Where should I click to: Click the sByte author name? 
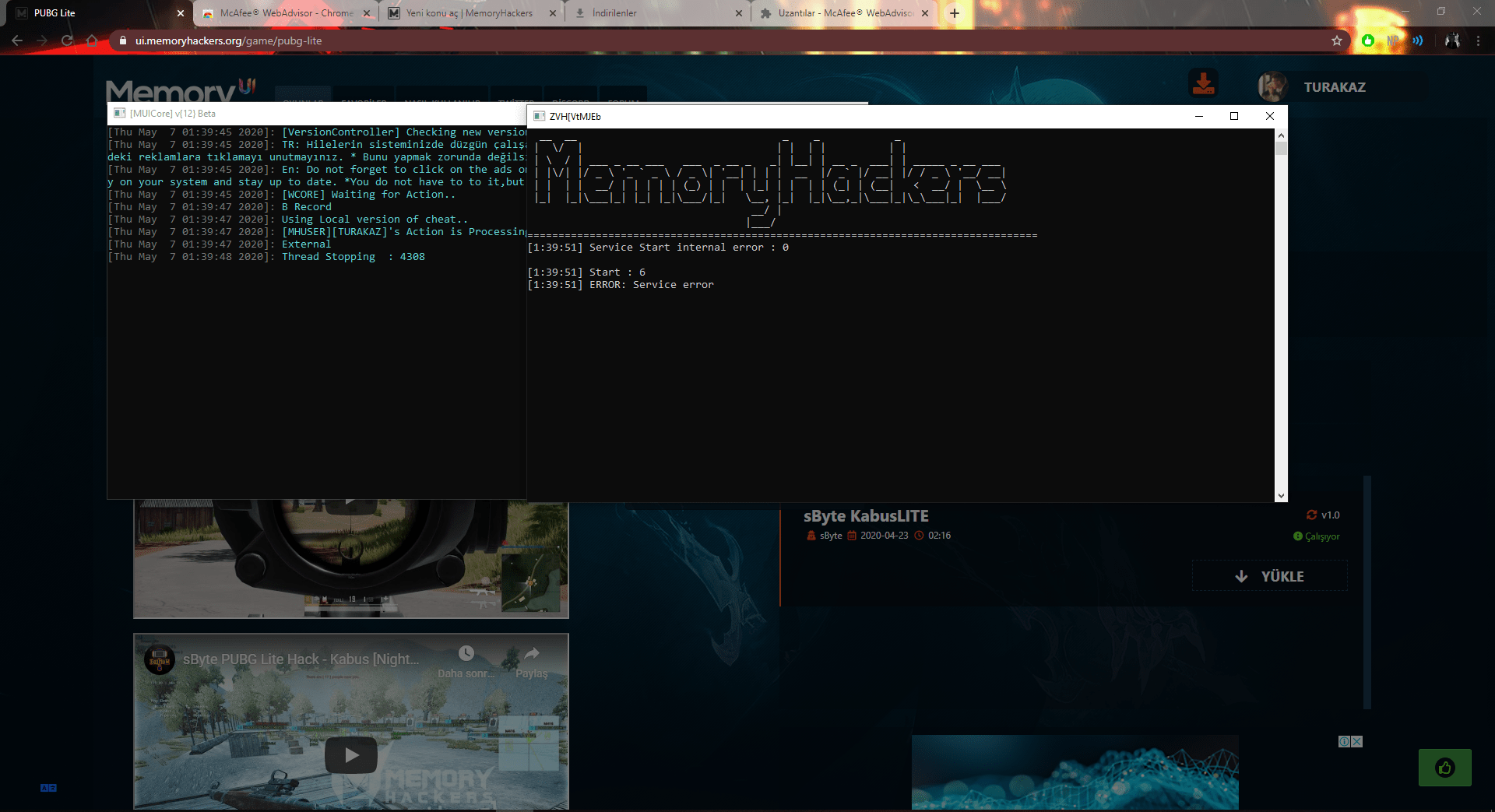[831, 536]
